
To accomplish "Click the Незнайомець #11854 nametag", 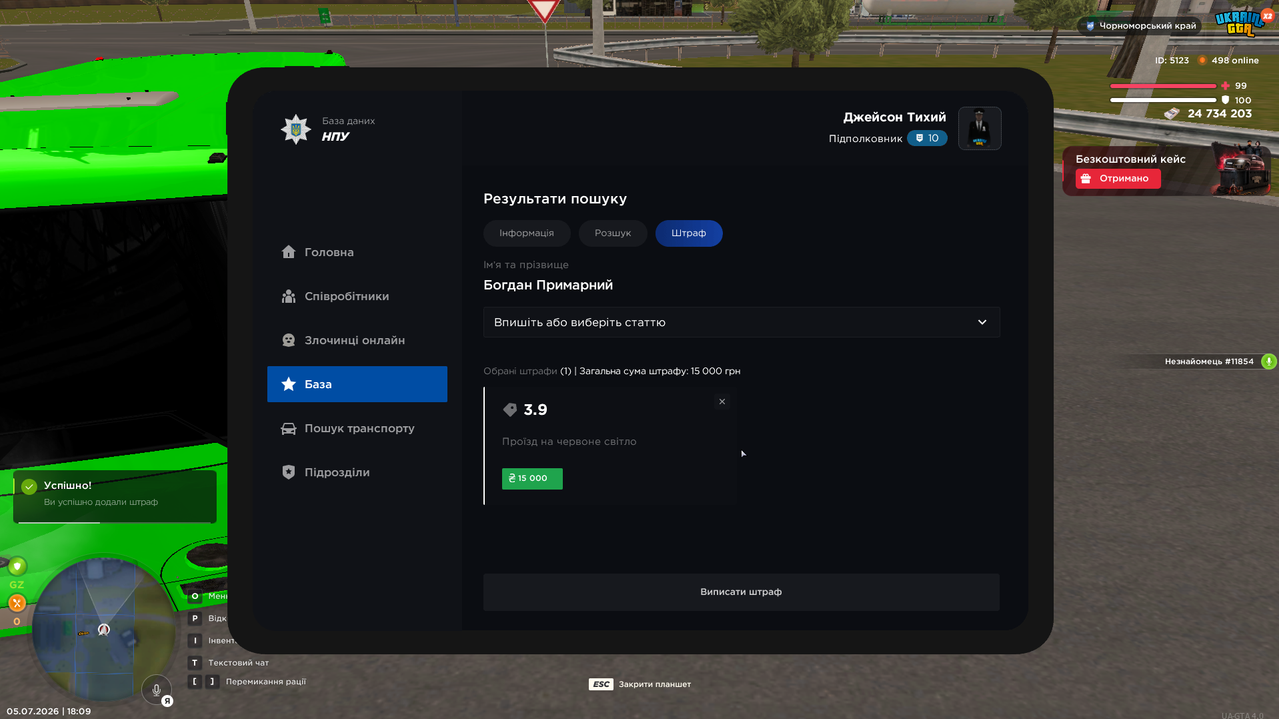I will (1209, 362).
